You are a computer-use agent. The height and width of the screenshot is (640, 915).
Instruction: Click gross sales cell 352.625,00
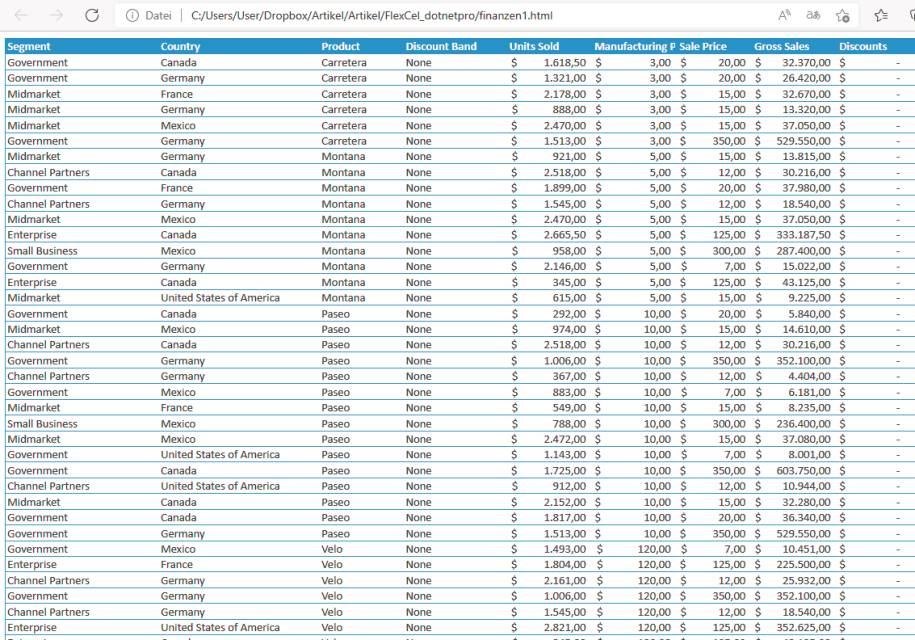tap(803, 628)
